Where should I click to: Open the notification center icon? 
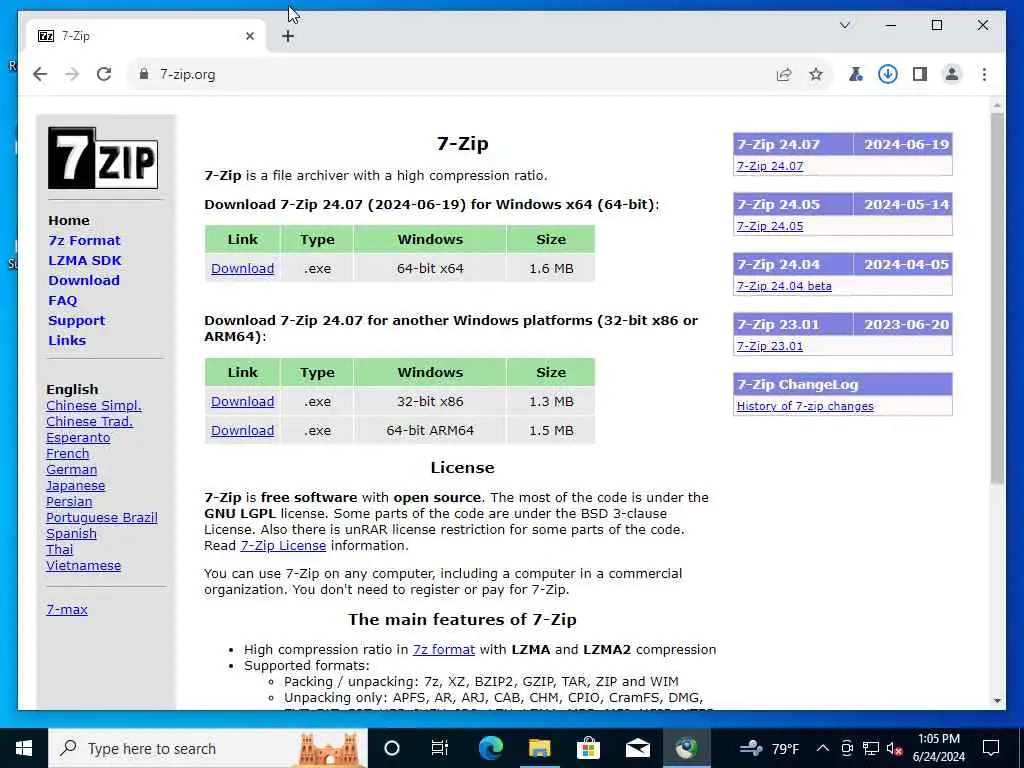coord(991,748)
